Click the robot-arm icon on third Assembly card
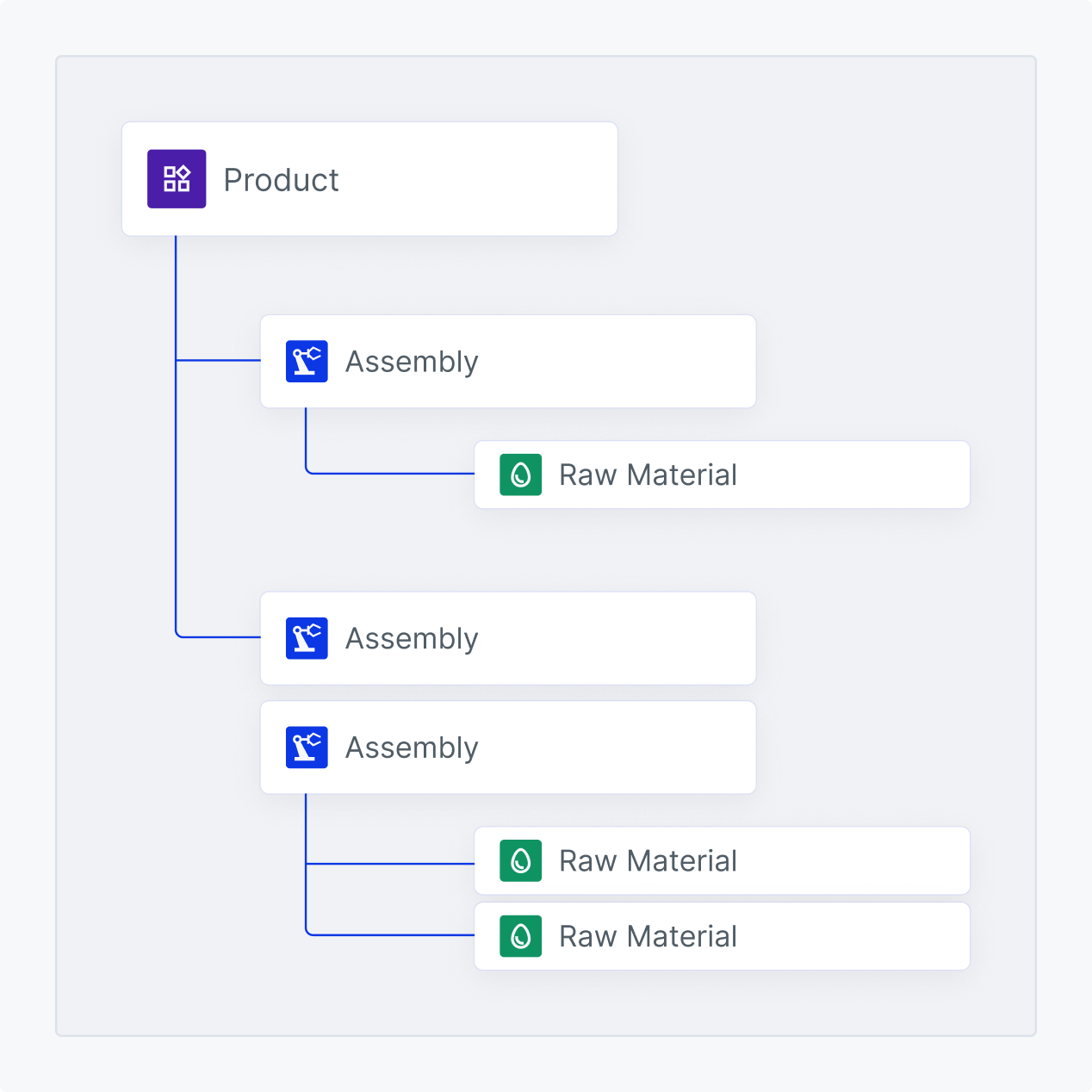1092x1092 pixels. 307,748
